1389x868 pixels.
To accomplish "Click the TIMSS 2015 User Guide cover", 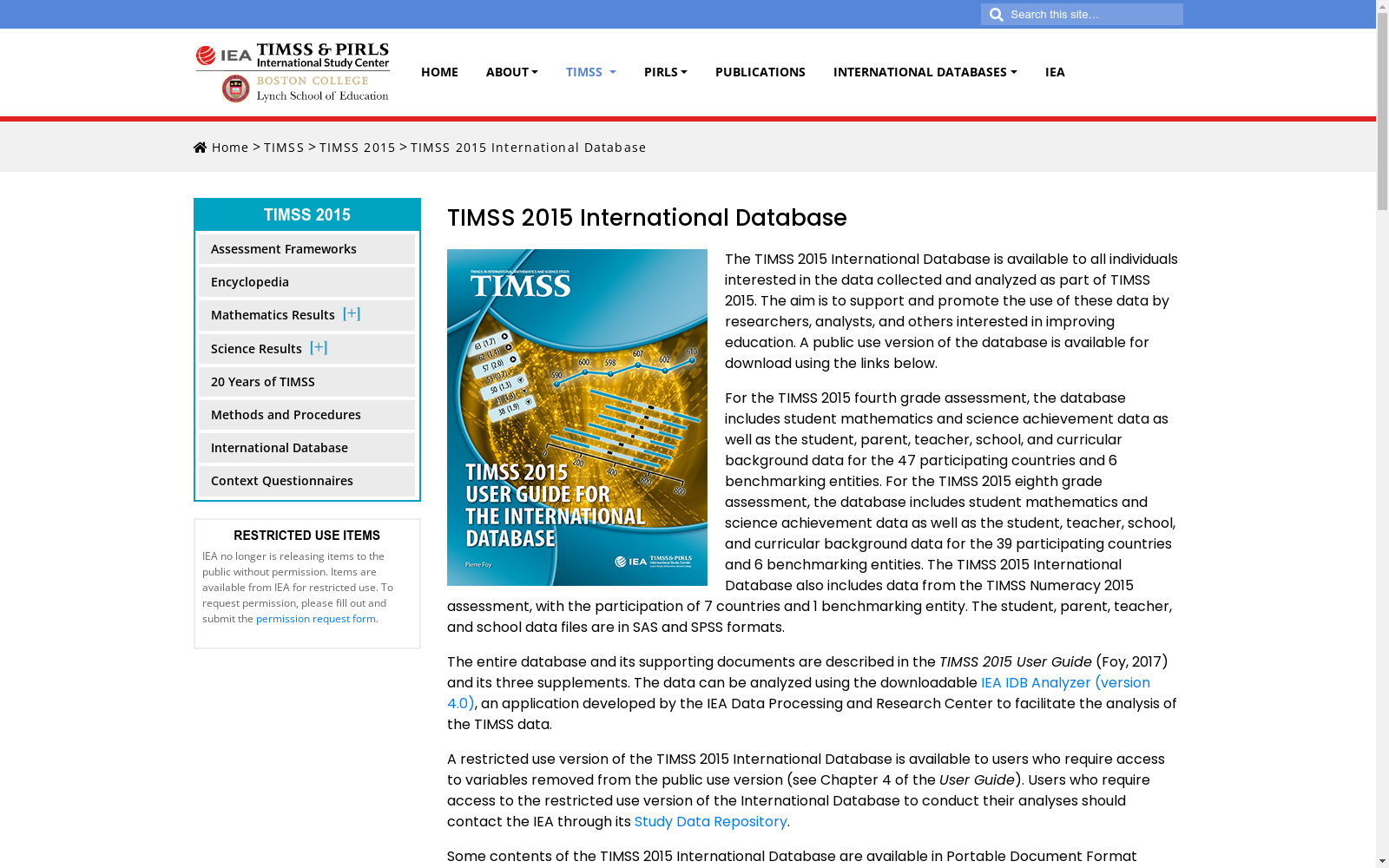I will pyautogui.click(x=577, y=418).
